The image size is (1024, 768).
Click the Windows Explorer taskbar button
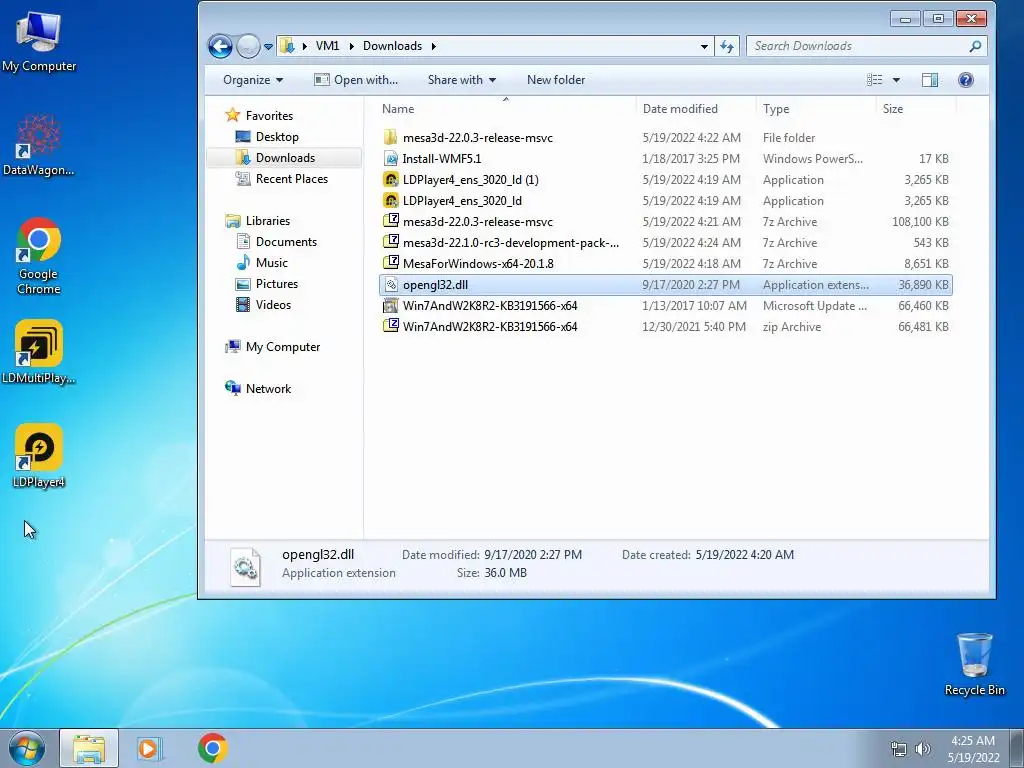[89, 748]
